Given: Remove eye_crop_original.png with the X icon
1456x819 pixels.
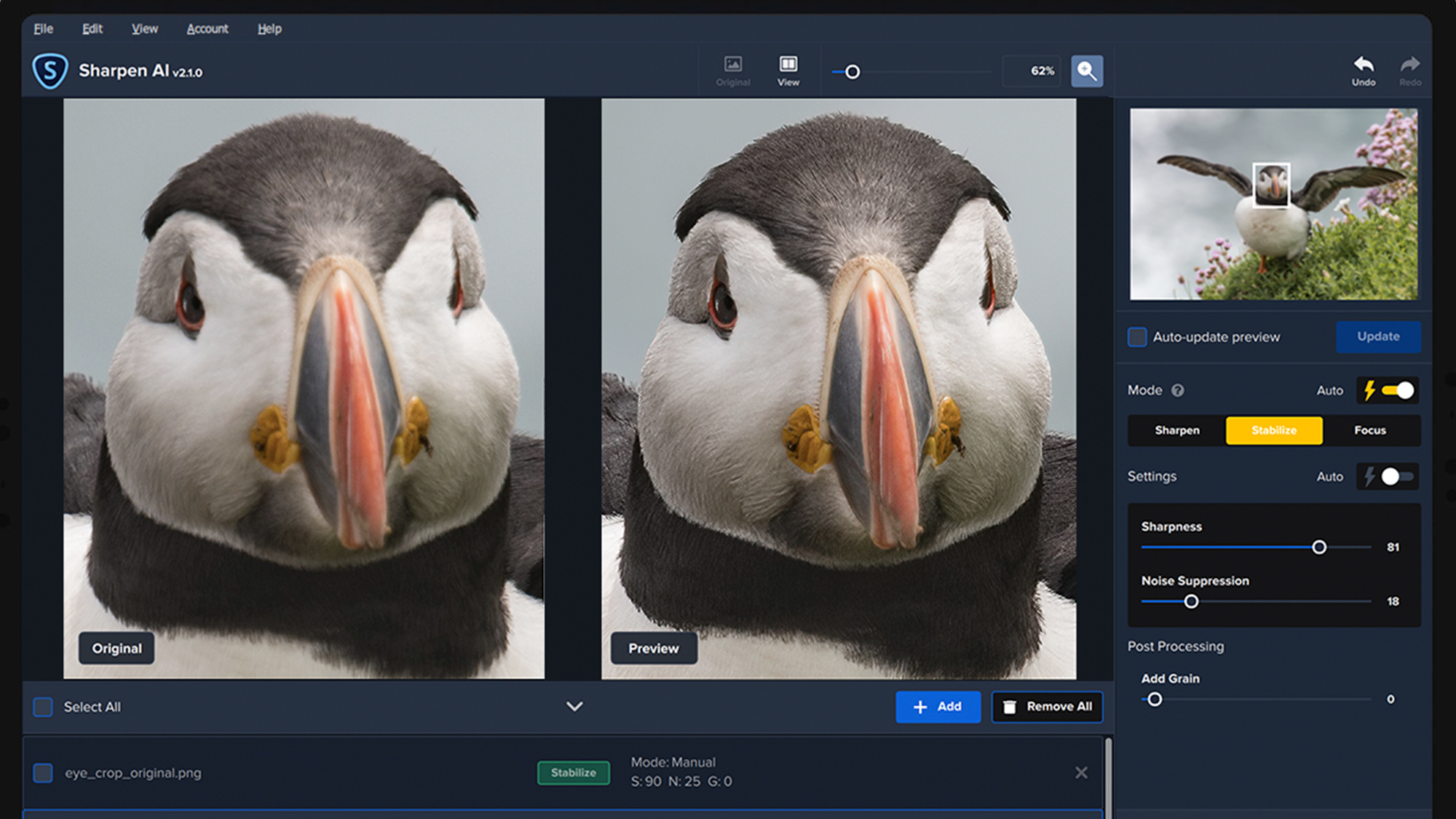Looking at the screenshot, I should click(1081, 772).
